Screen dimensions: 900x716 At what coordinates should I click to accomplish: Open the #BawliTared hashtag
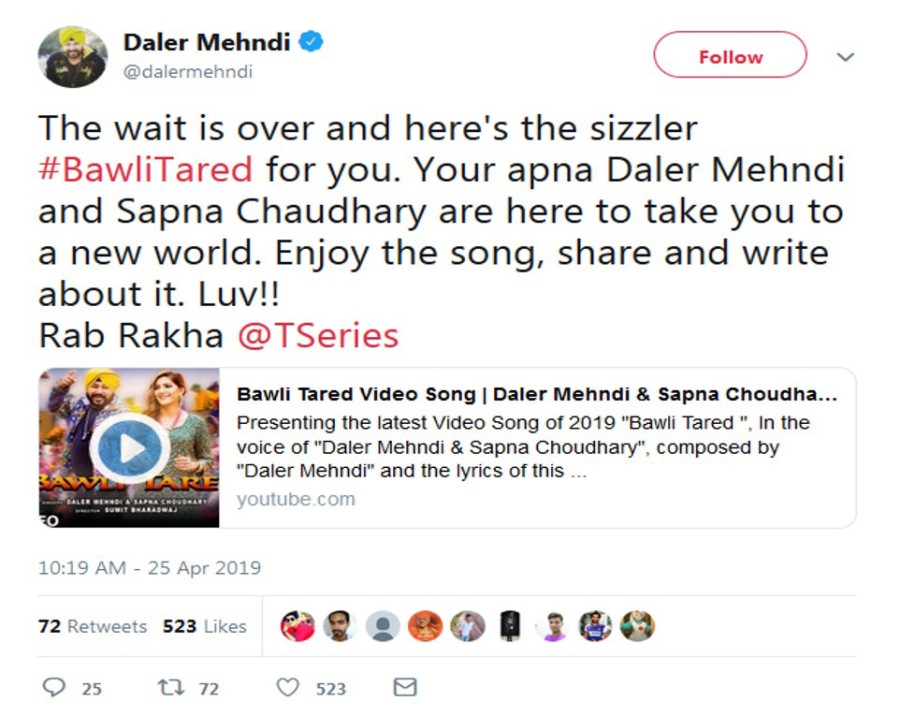click(145, 168)
